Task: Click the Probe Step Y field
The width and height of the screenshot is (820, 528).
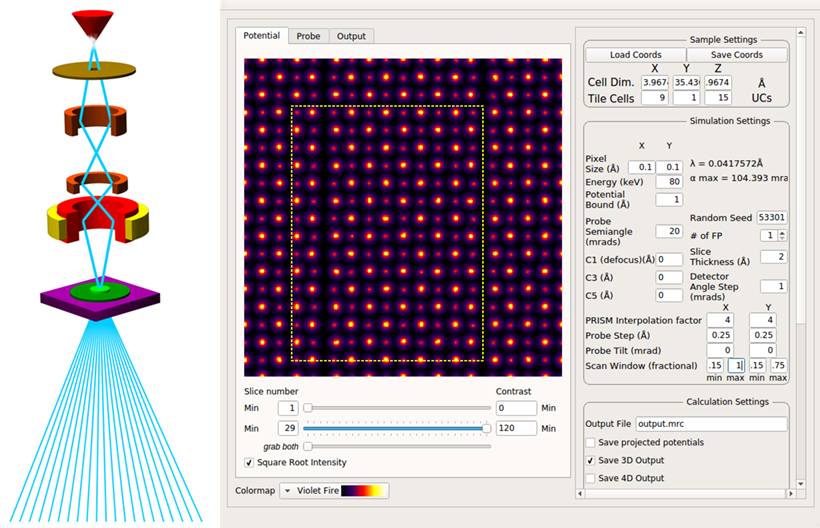Action: tap(762, 335)
